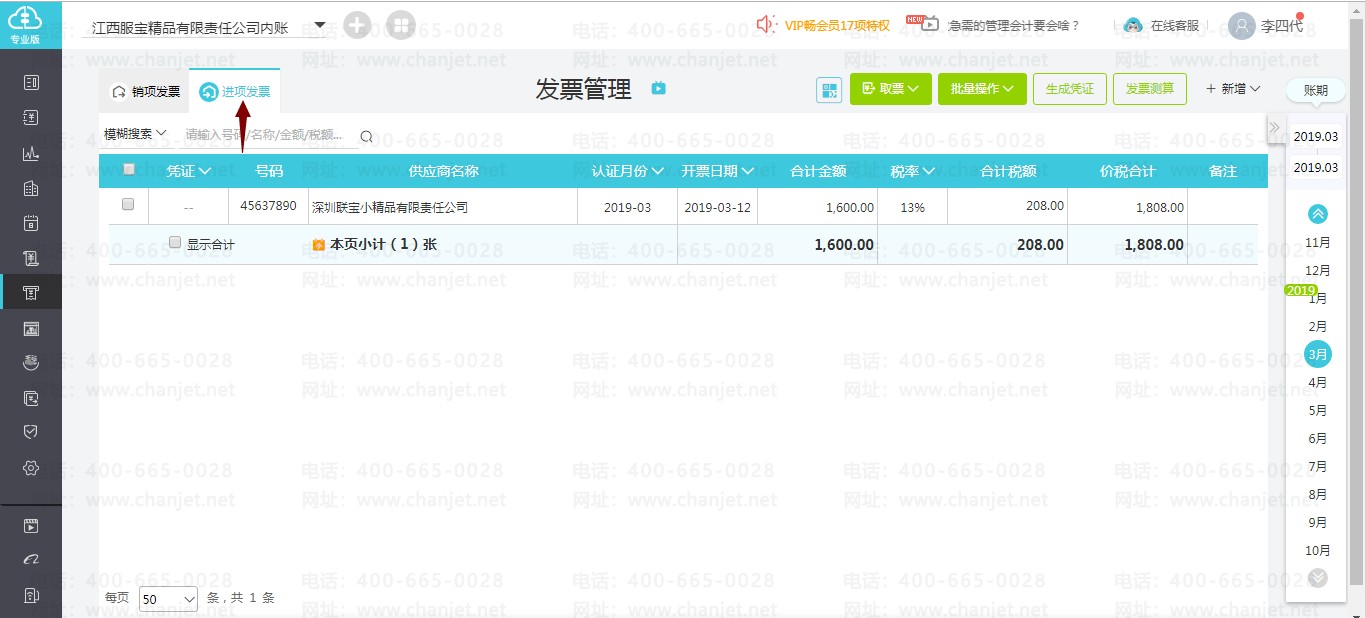Viewport: 1365px width, 618px height.
Task: Enable the 显示合计 checkbox
Action: (175, 243)
